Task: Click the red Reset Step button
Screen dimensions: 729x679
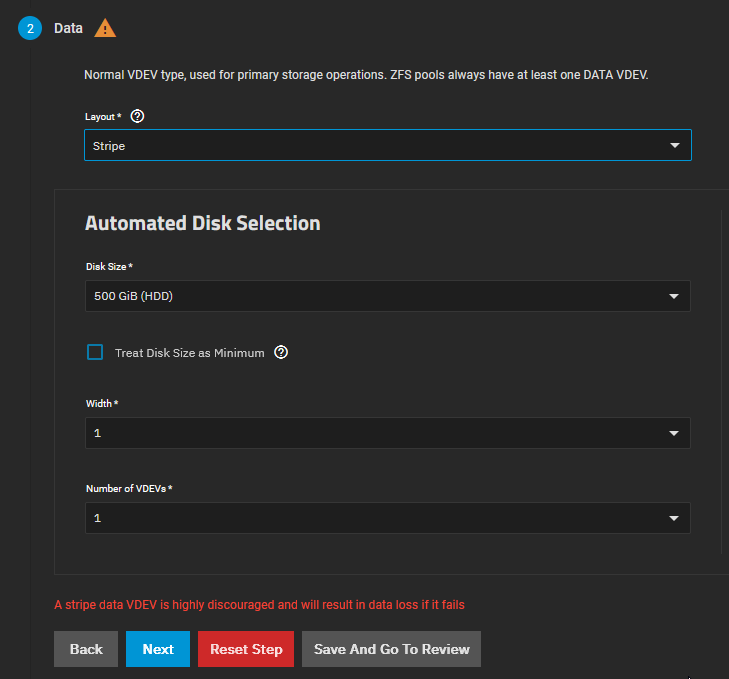Action: pos(246,649)
